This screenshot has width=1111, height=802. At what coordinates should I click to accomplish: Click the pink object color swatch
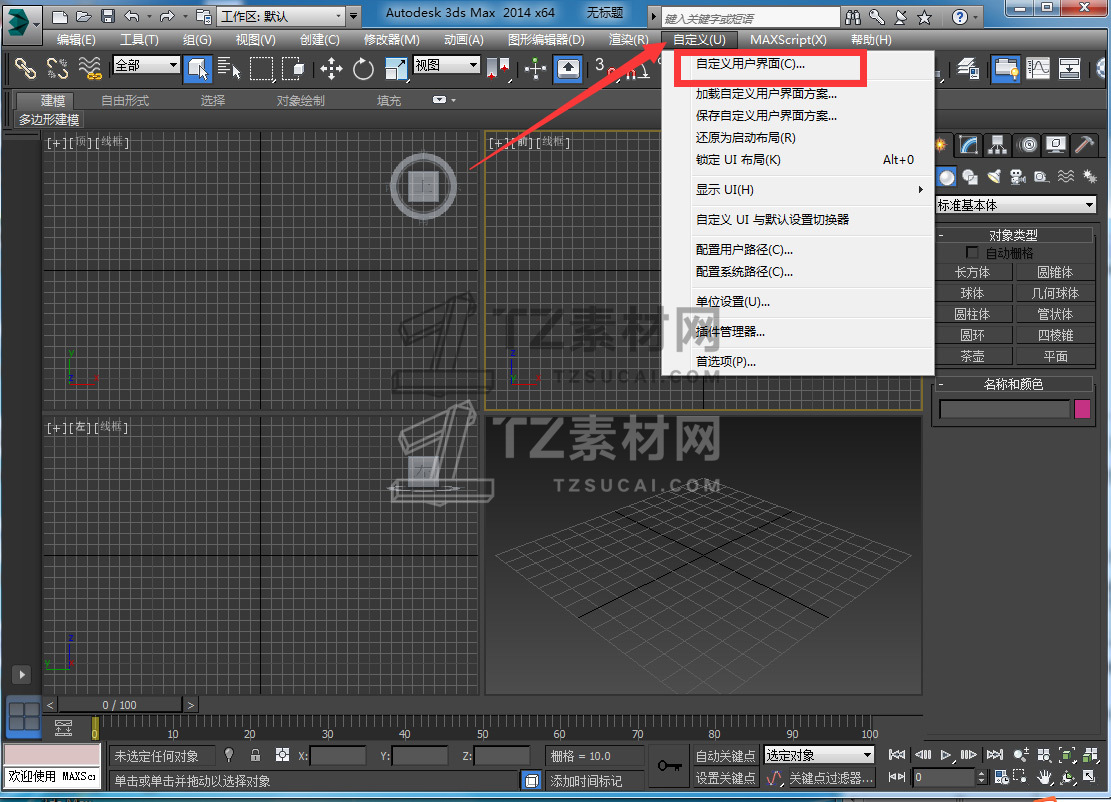click(1082, 409)
